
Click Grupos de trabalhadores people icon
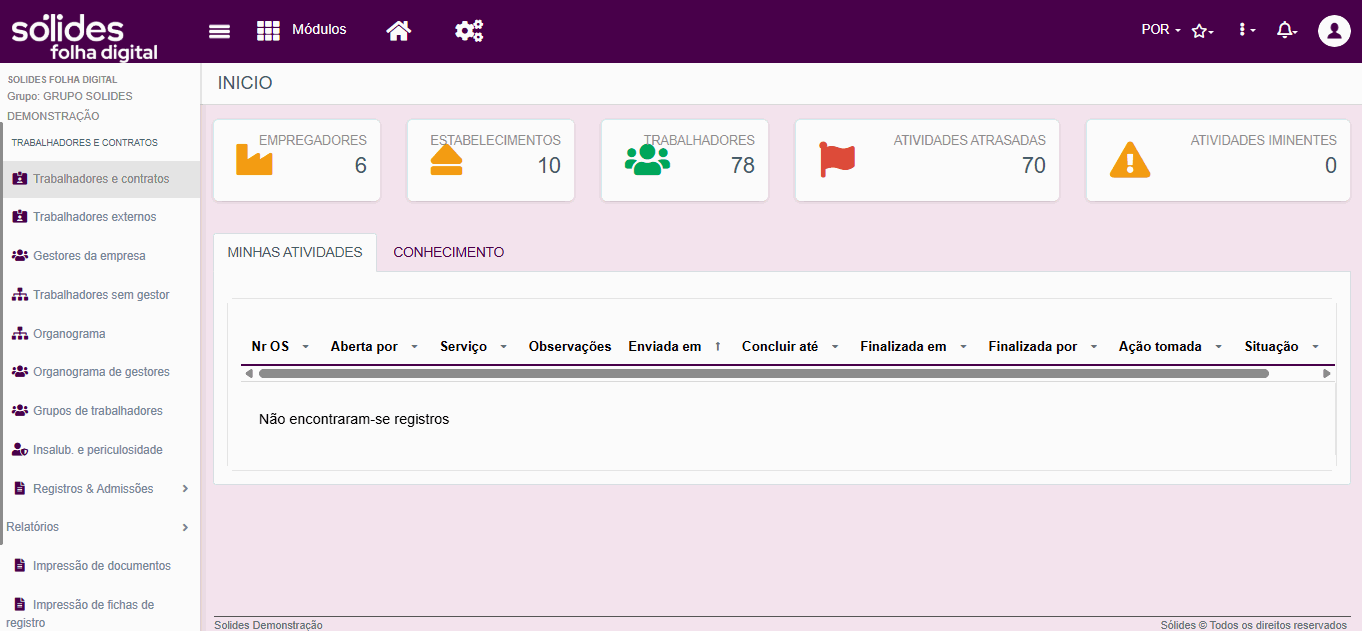point(19,411)
